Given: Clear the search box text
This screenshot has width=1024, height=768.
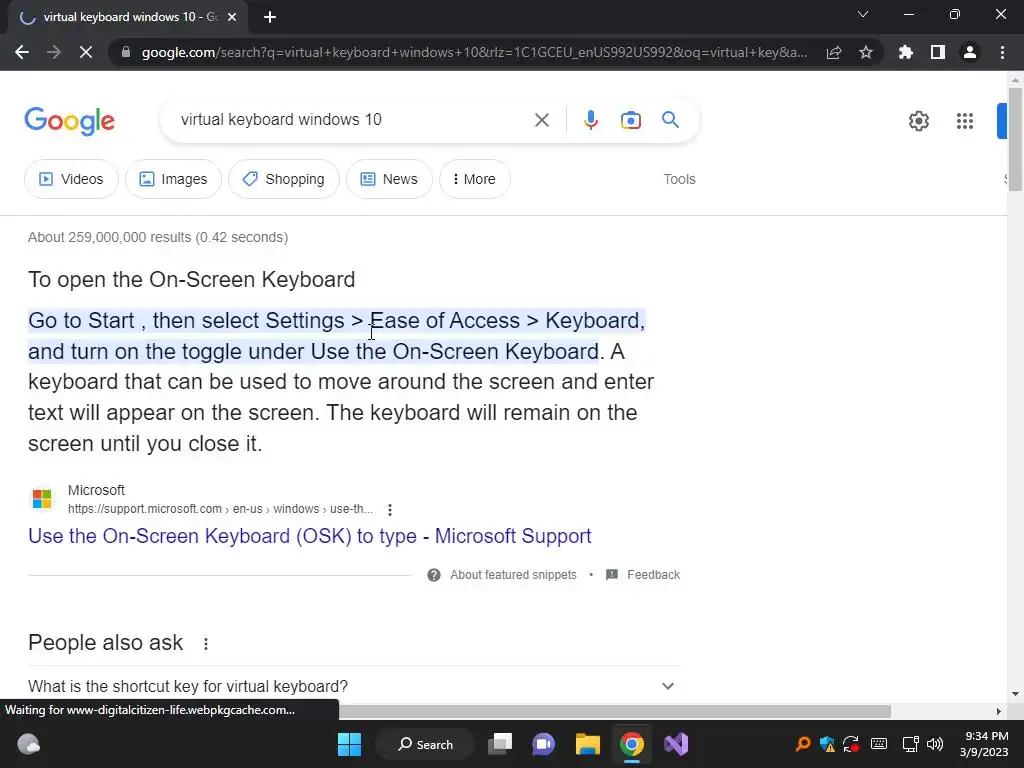Looking at the screenshot, I should [541, 120].
